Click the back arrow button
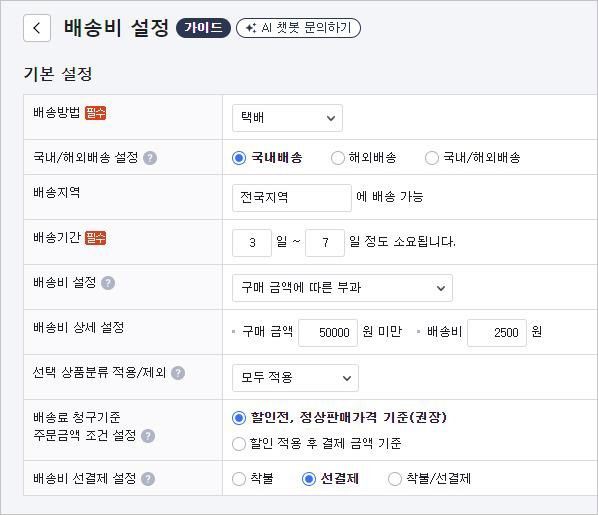Screen dimensions: 598x515 point(37,28)
